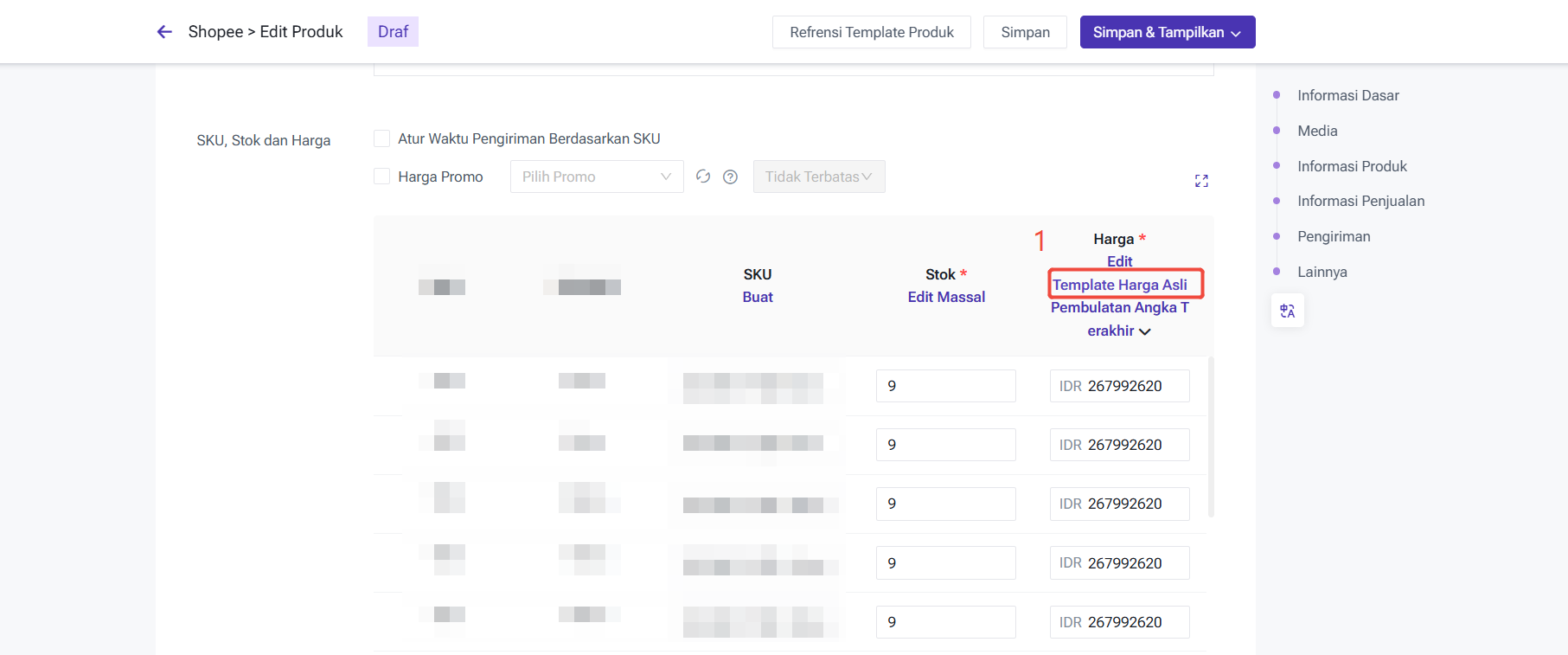The width and height of the screenshot is (1568, 655).
Task: Open the Pilih Promo dropdown
Action: (596, 177)
